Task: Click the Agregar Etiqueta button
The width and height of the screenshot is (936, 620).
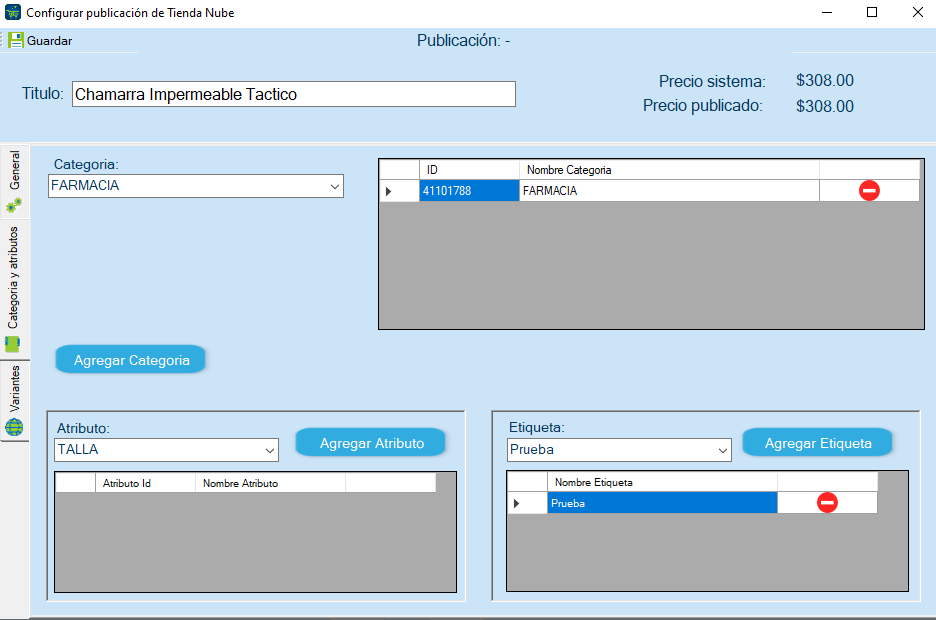Action: pos(817,443)
